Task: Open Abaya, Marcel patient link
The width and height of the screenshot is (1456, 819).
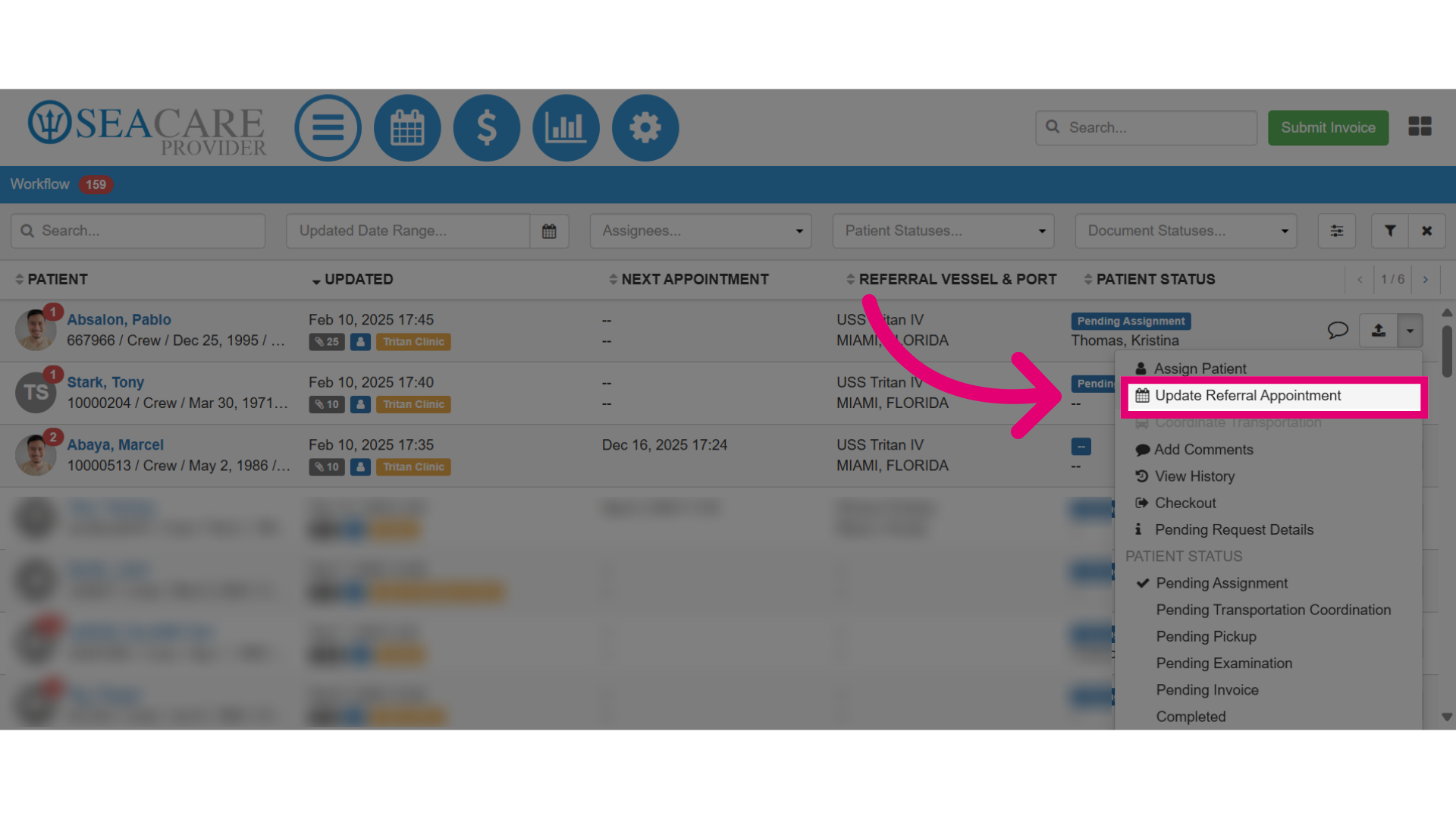Action: point(115,445)
